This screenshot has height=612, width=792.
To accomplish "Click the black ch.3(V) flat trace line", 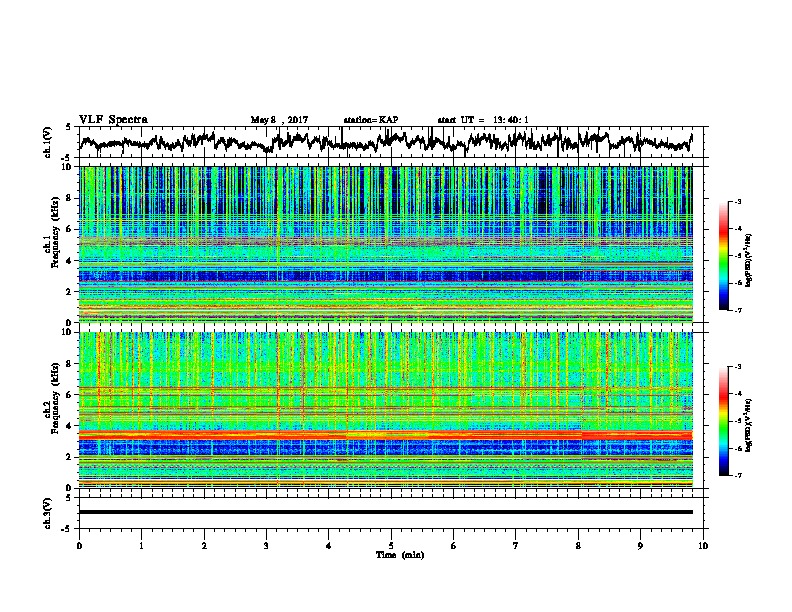I will click(386, 512).
